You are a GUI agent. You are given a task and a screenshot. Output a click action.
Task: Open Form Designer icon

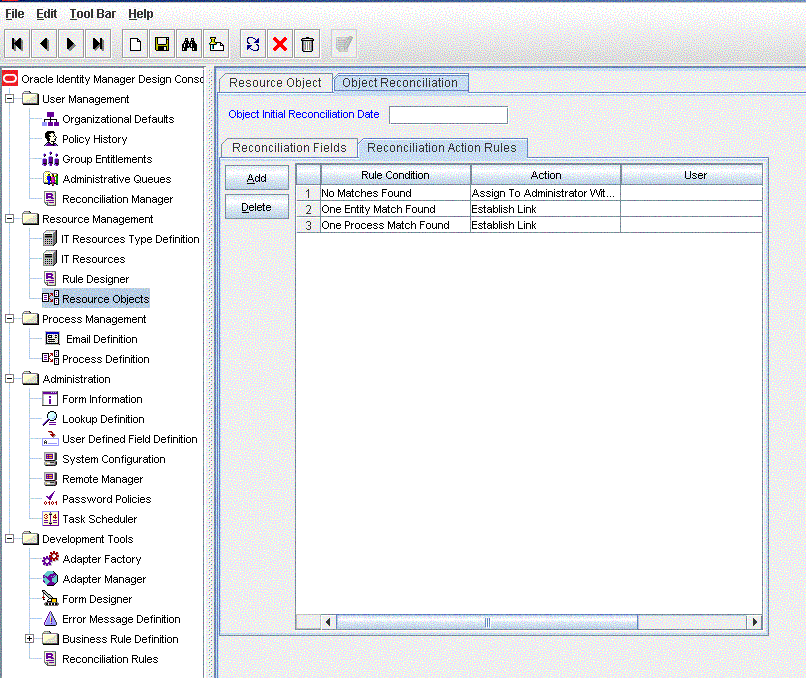[x=50, y=599]
